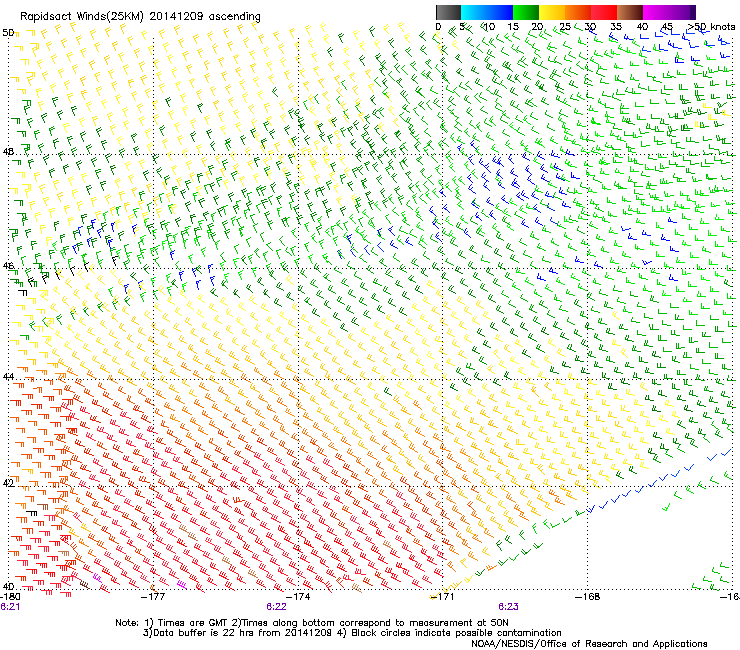Click the latitude axis label 42
Viewport: 740px width, 650px height.
[8, 483]
